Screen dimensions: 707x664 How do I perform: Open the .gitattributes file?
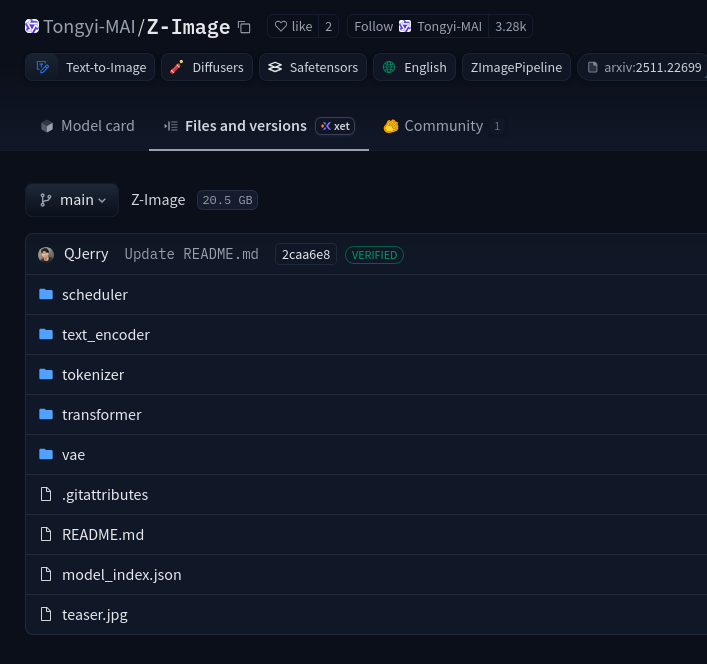pyautogui.click(x=105, y=495)
